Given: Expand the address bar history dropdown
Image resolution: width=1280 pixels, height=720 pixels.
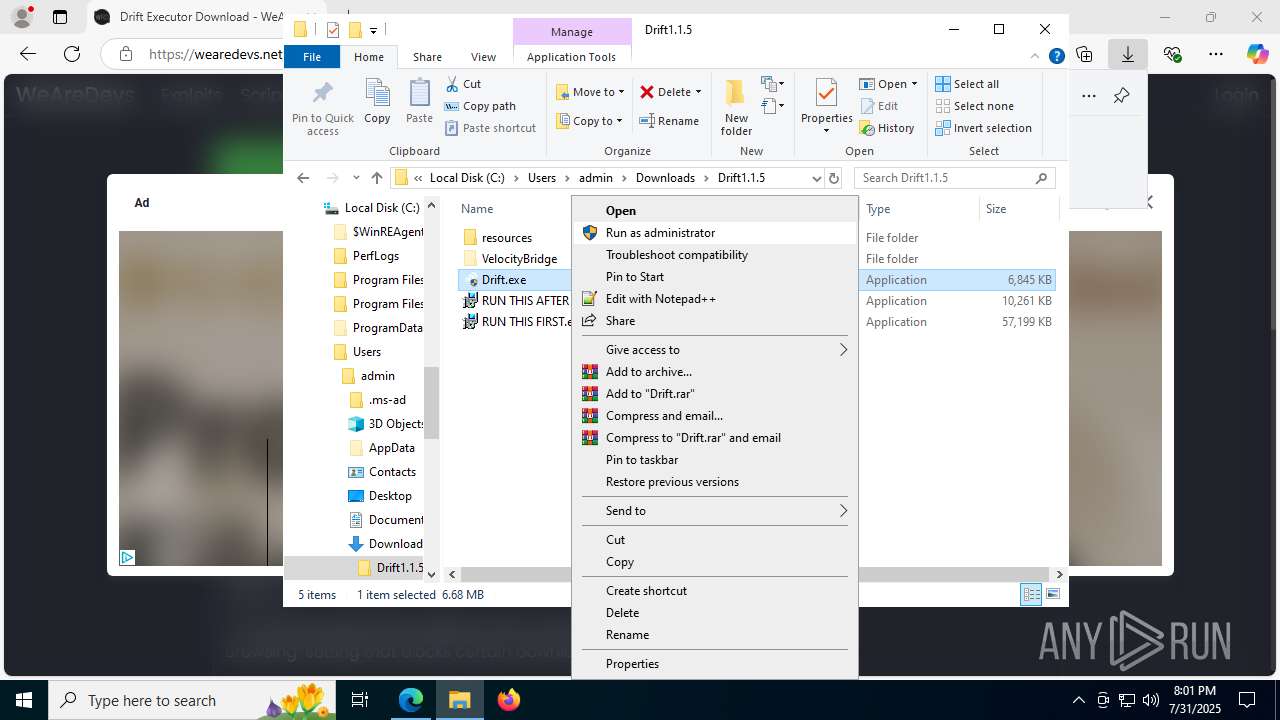Looking at the screenshot, I should 817,178.
